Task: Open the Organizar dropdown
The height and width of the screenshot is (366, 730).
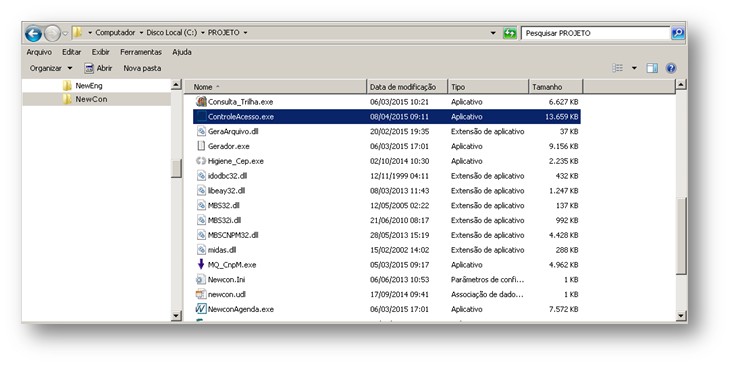Action: click(x=51, y=68)
